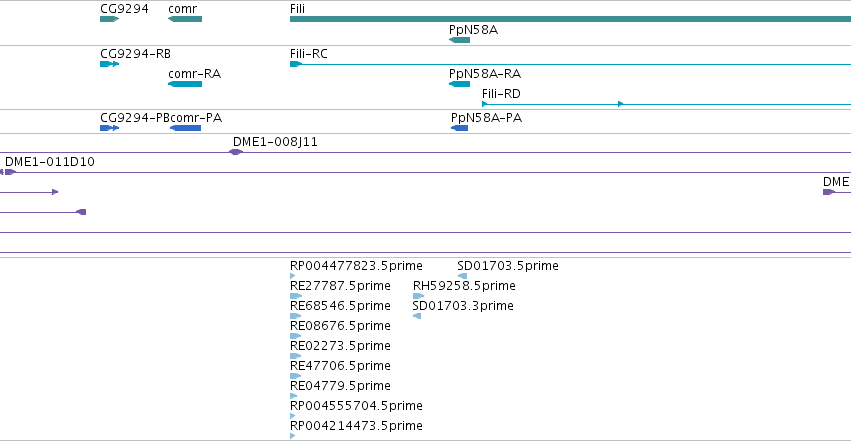Viewport: 851px width, 441px height.
Task: Click the PpN58A gene arrow glyph
Action: [459, 40]
